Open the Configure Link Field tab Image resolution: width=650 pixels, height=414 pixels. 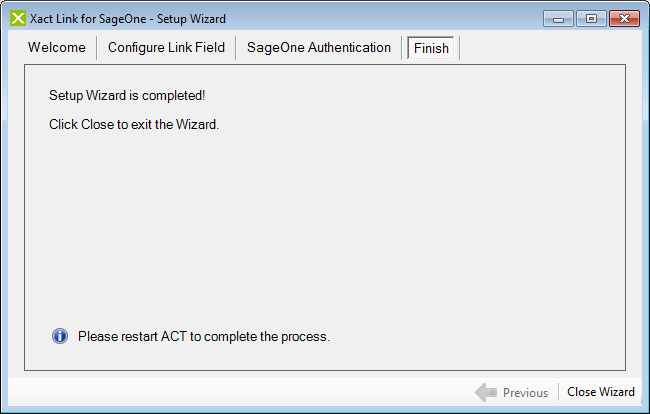[x=166, y=48]
